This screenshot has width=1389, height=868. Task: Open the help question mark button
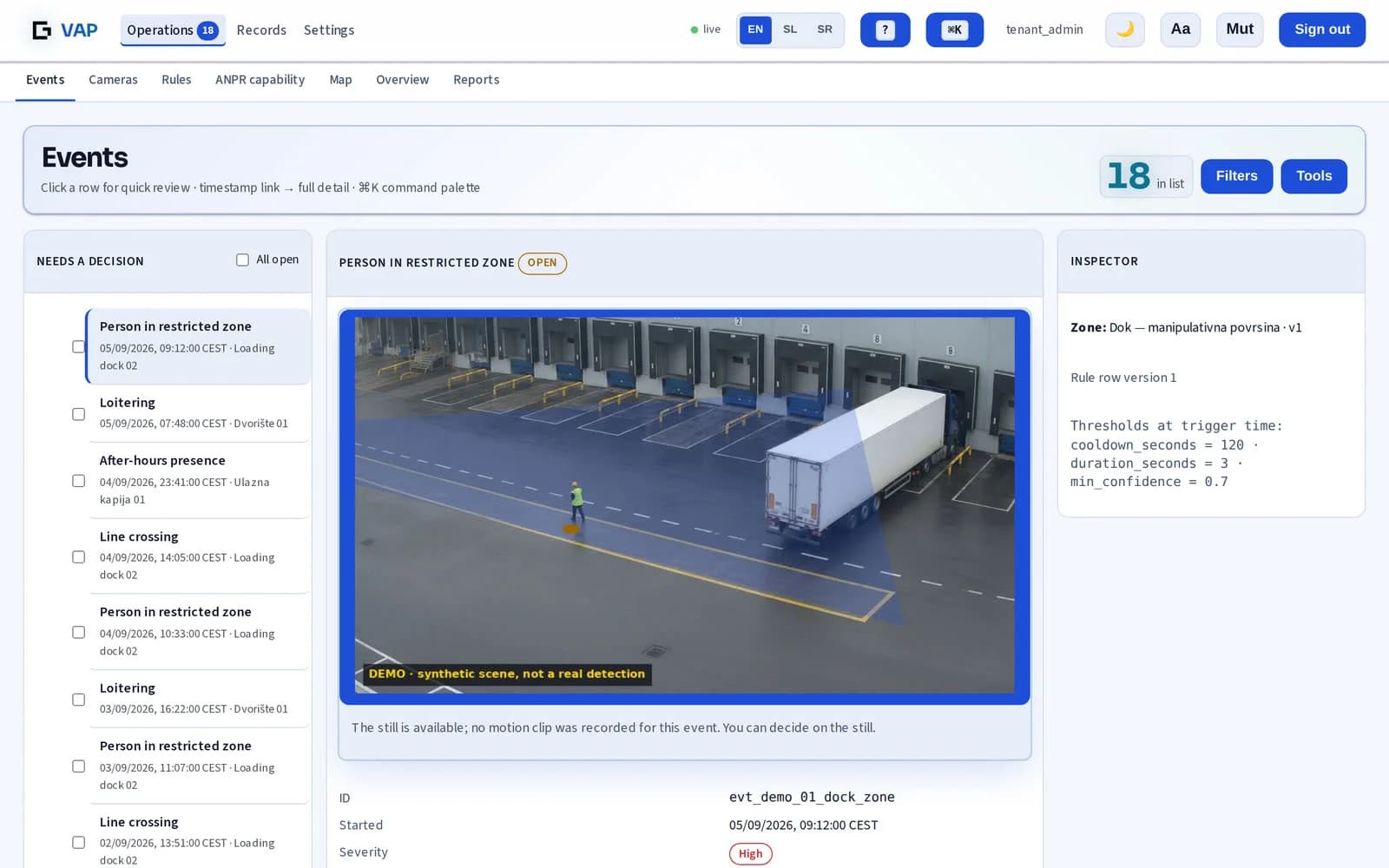[885, 30]
